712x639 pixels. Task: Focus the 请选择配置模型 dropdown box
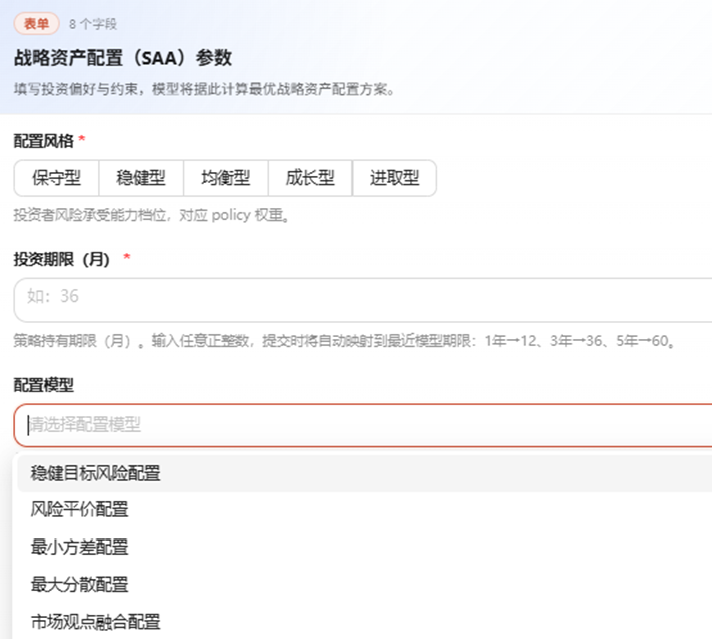[x=363, y=426]
